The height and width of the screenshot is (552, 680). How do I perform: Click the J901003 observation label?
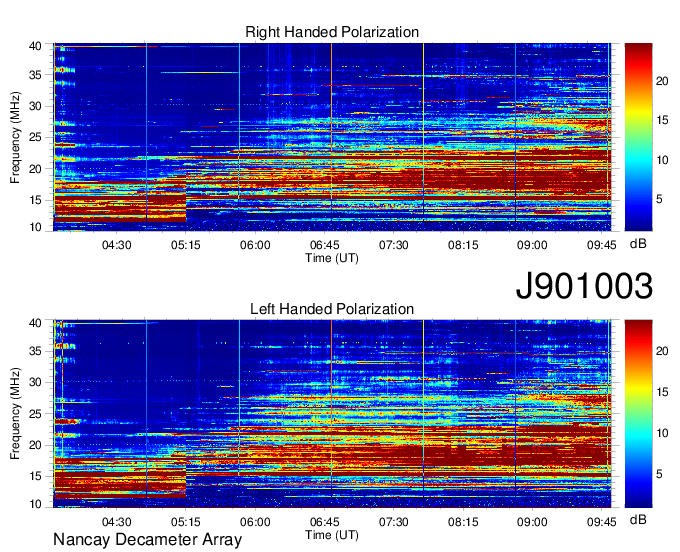584,285
